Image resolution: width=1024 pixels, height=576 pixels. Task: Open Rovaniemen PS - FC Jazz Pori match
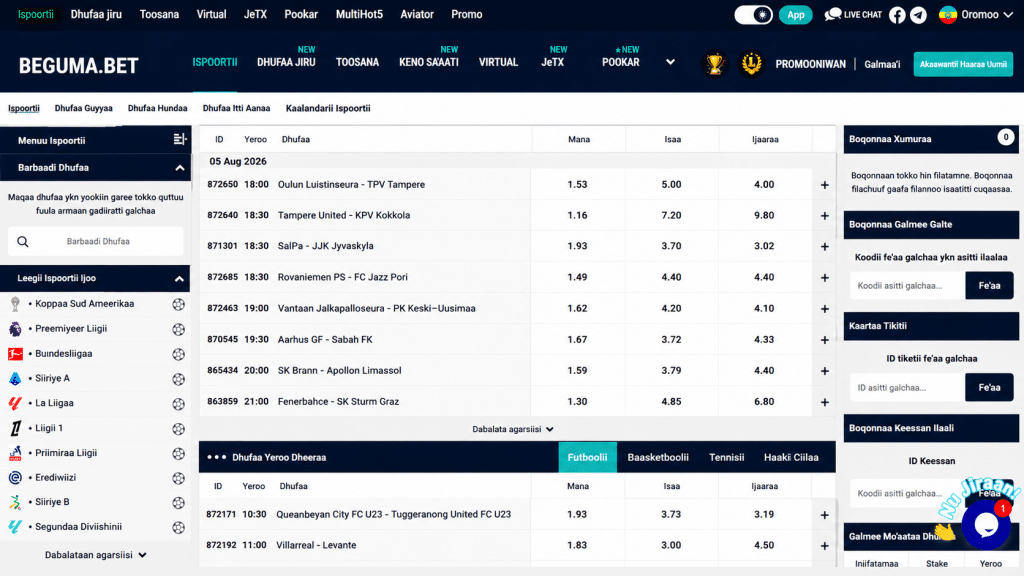tap(342, 277)
